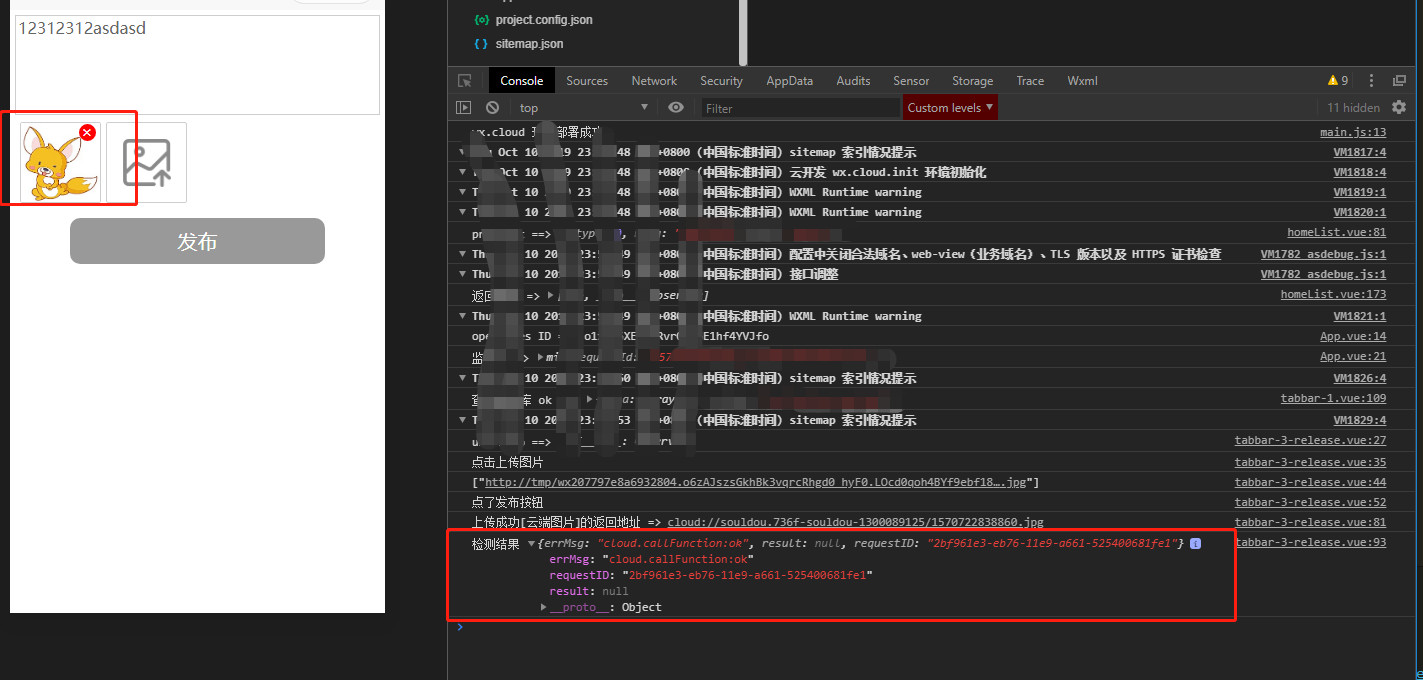This screenshot has height=680, width=1423.
Task: Click the warning count indicator
Action: point(1337,81)
